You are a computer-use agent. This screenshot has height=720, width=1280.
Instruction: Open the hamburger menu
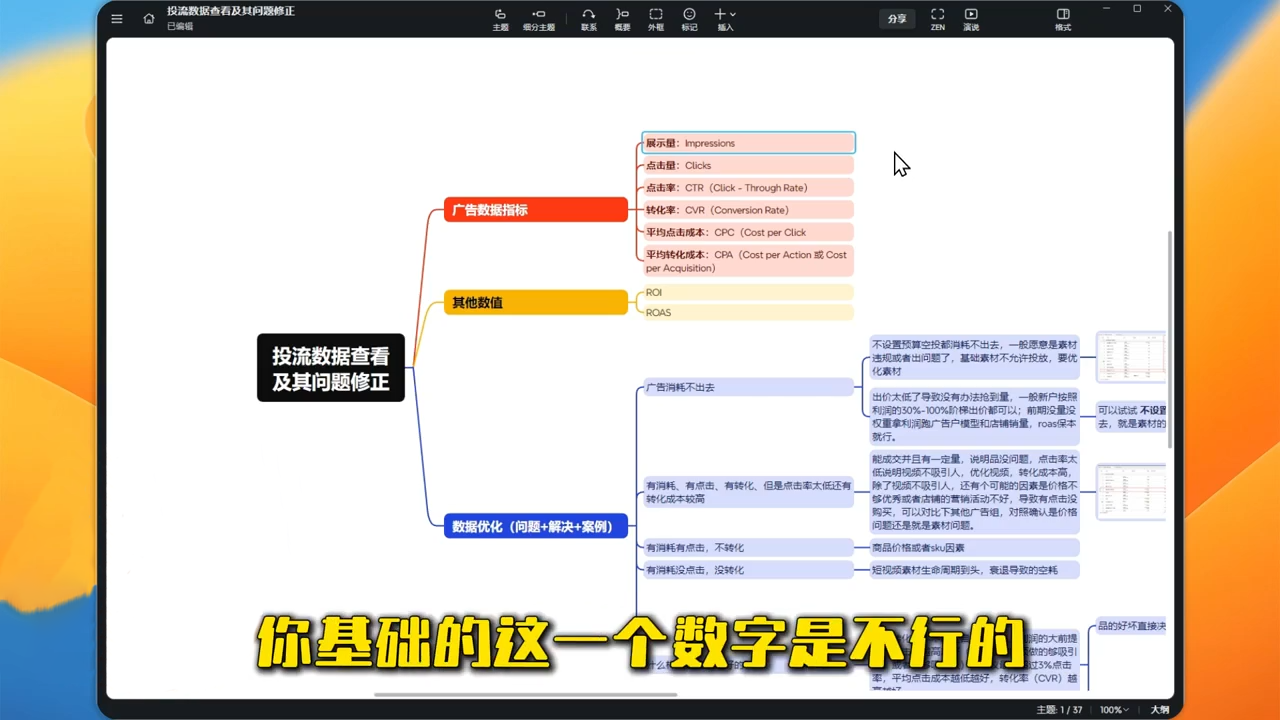point(116,18)
